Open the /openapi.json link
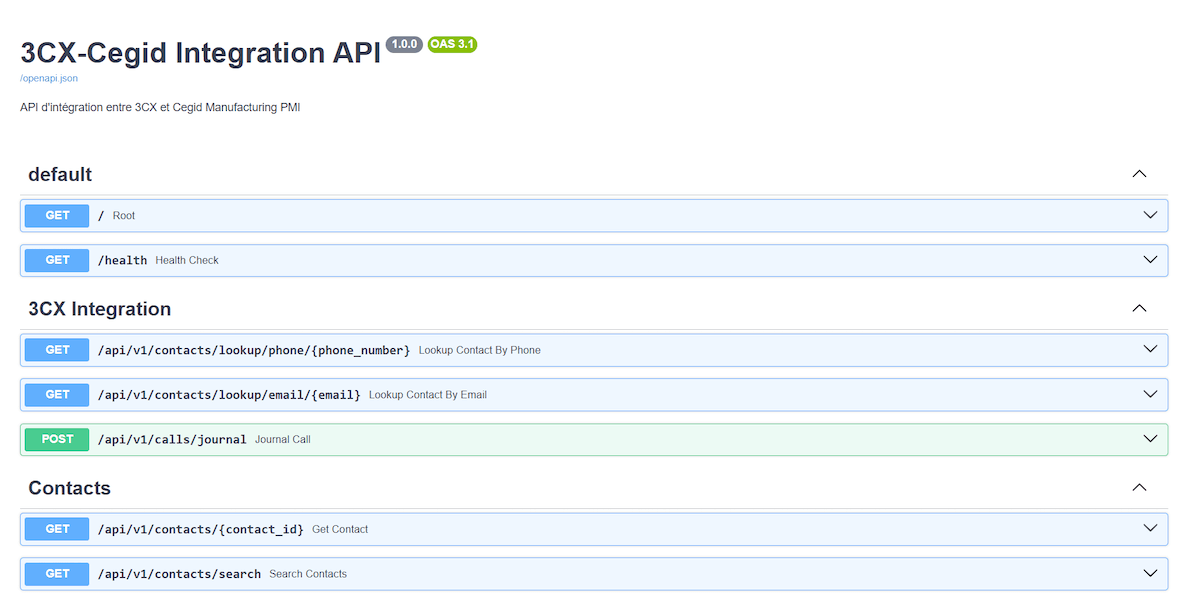Image resolution: width=1200 pixels, height=615 pixels. (49, 78)
